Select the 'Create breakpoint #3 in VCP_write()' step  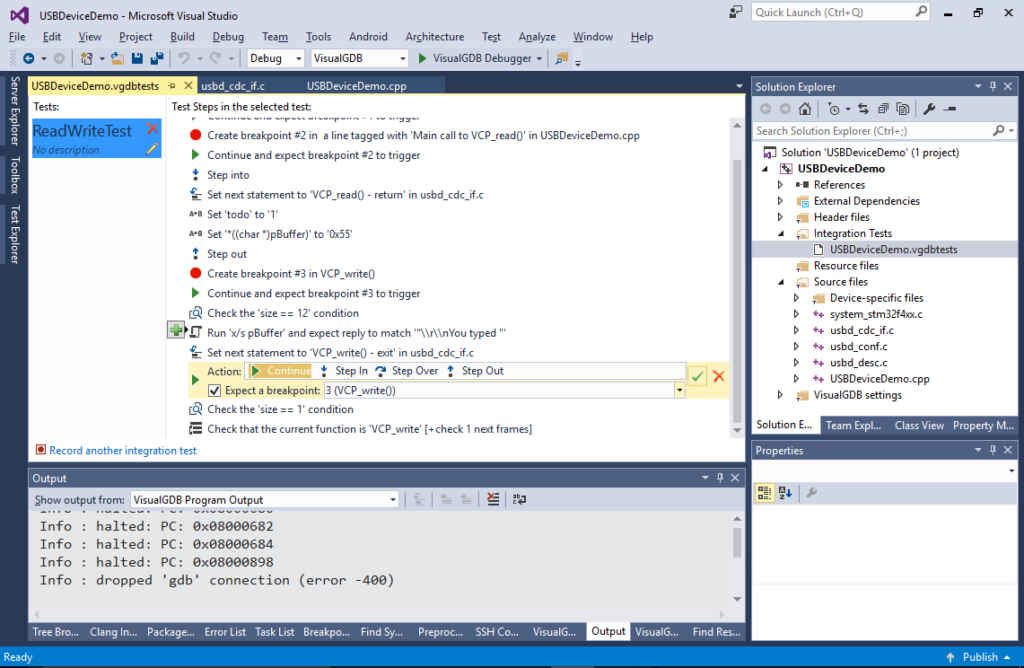(x=291, y=274)
